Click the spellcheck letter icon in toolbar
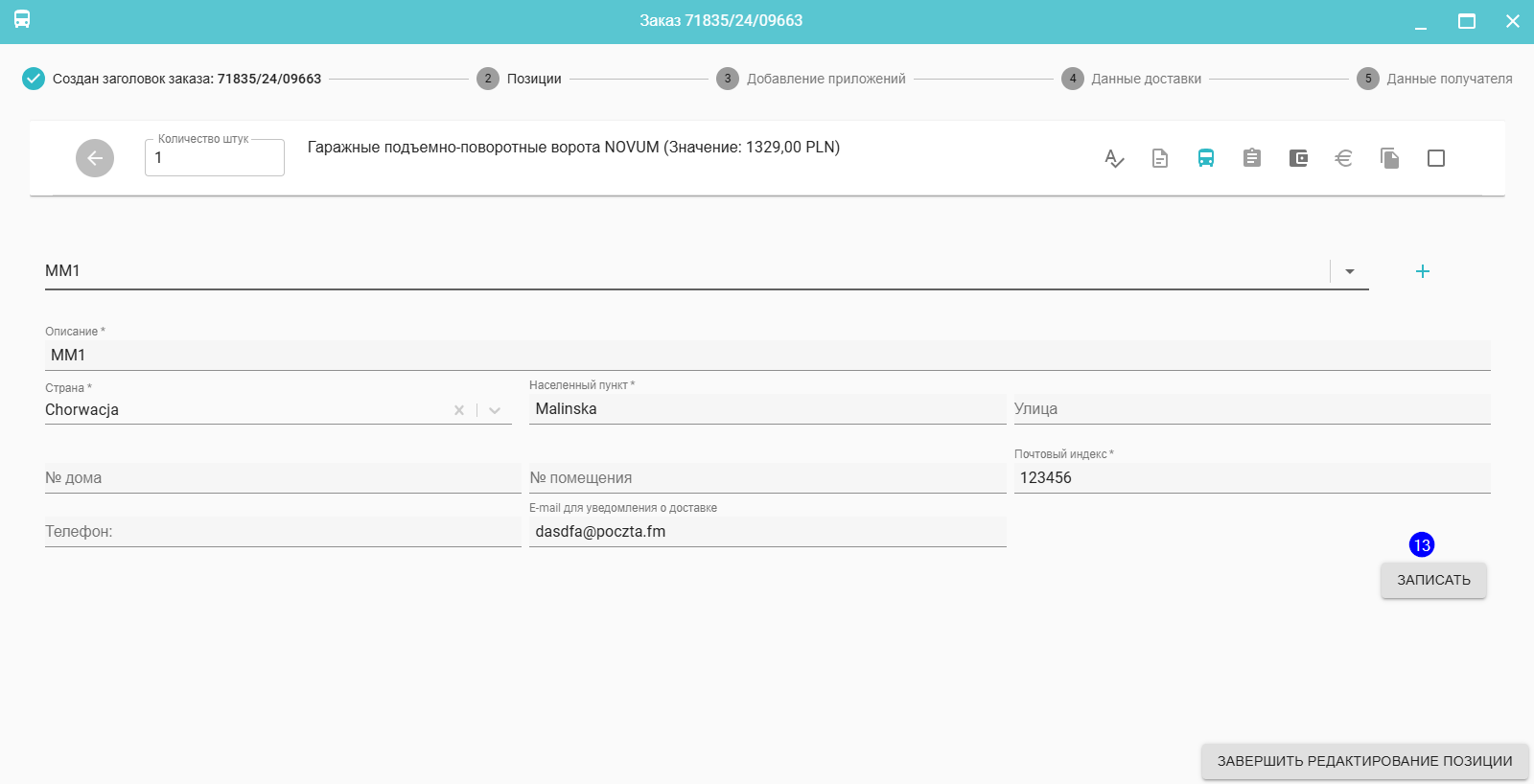 (x=1113, y=158)
